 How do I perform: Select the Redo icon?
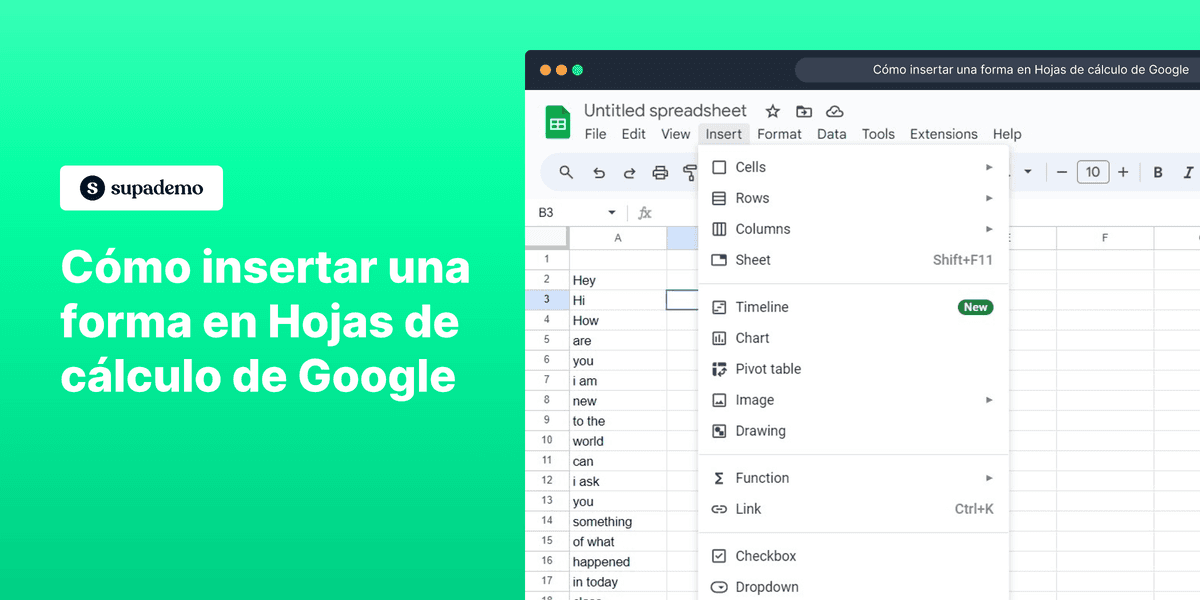[x=629, y=172]
